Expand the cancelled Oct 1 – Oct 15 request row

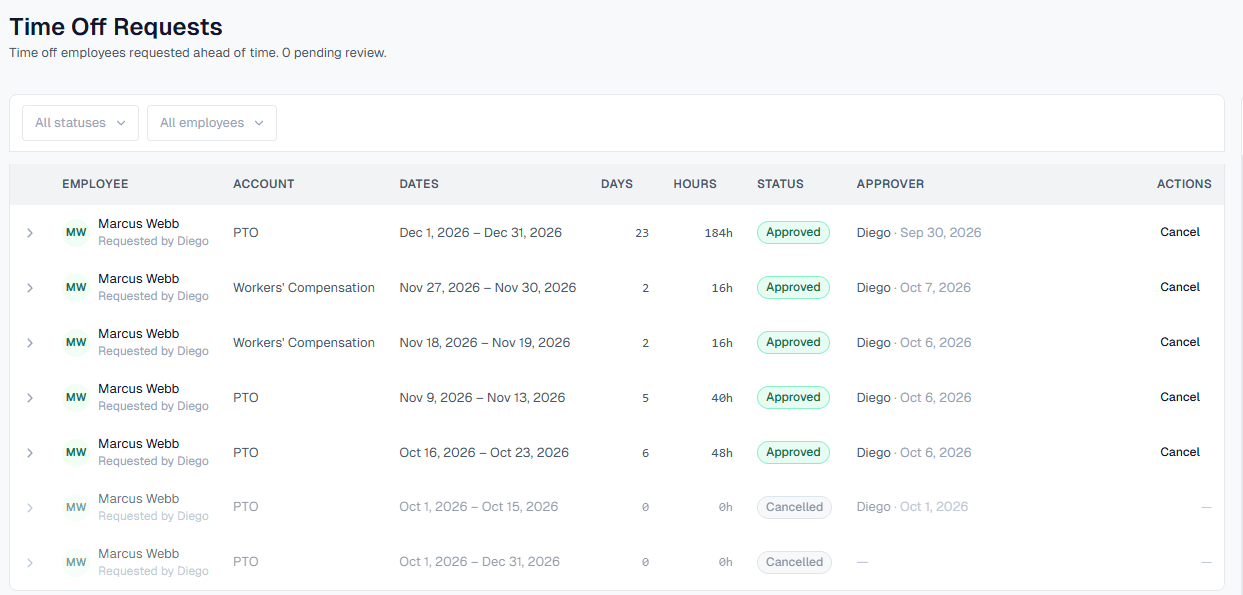30,508
